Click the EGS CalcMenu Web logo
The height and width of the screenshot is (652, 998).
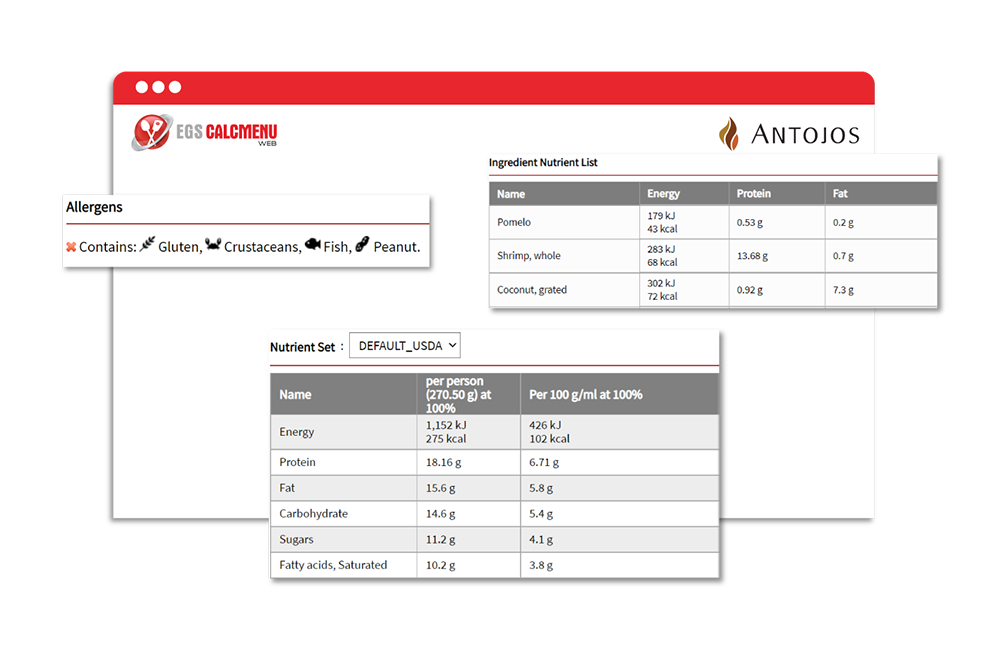tap(204, 132)
